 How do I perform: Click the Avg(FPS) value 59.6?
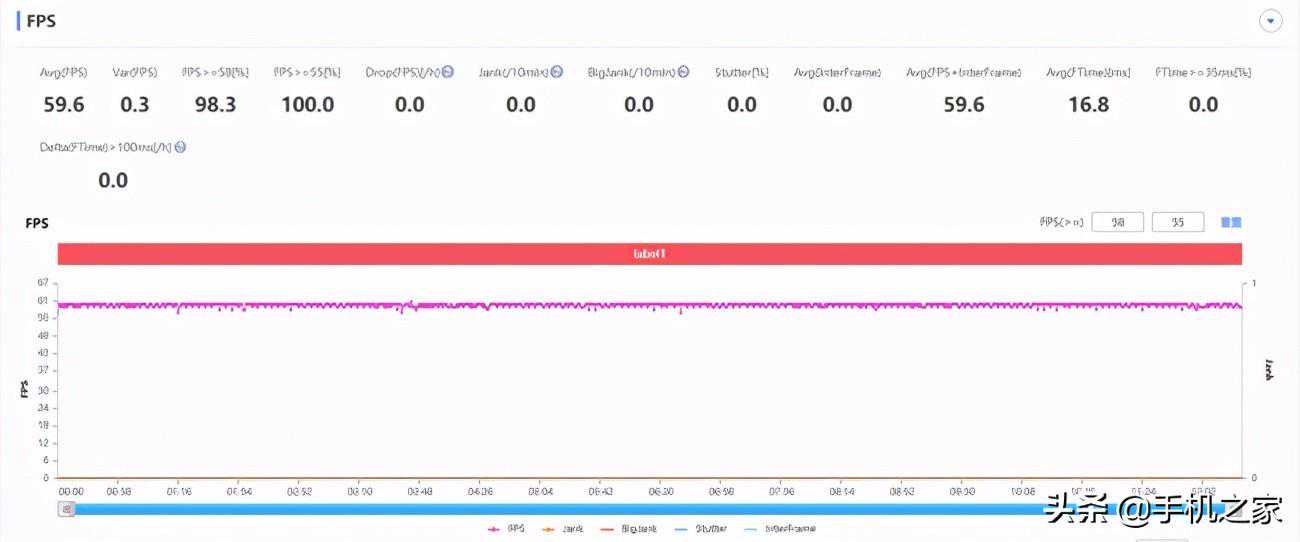point(64,104)
